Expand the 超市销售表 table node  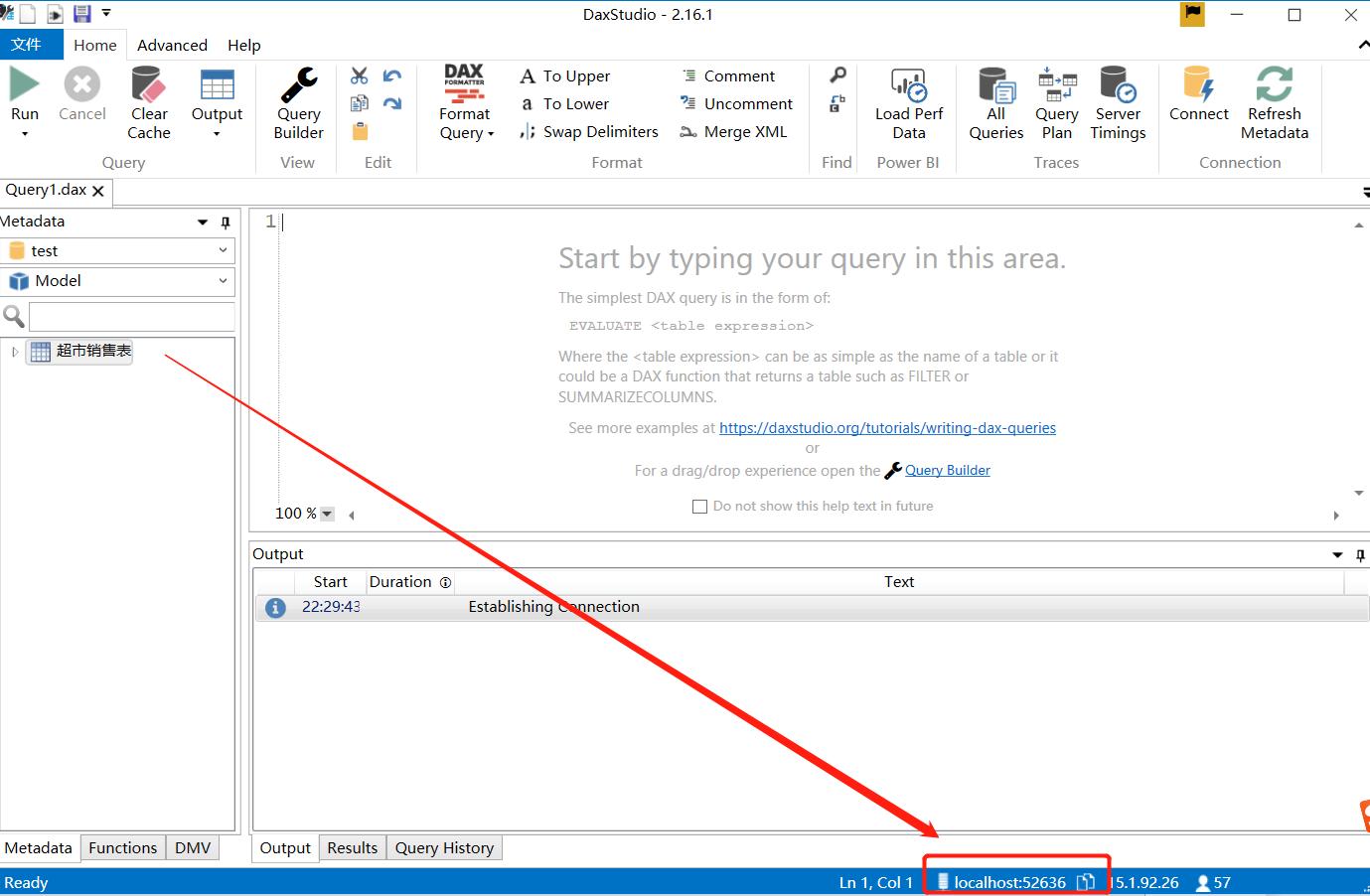15,352
